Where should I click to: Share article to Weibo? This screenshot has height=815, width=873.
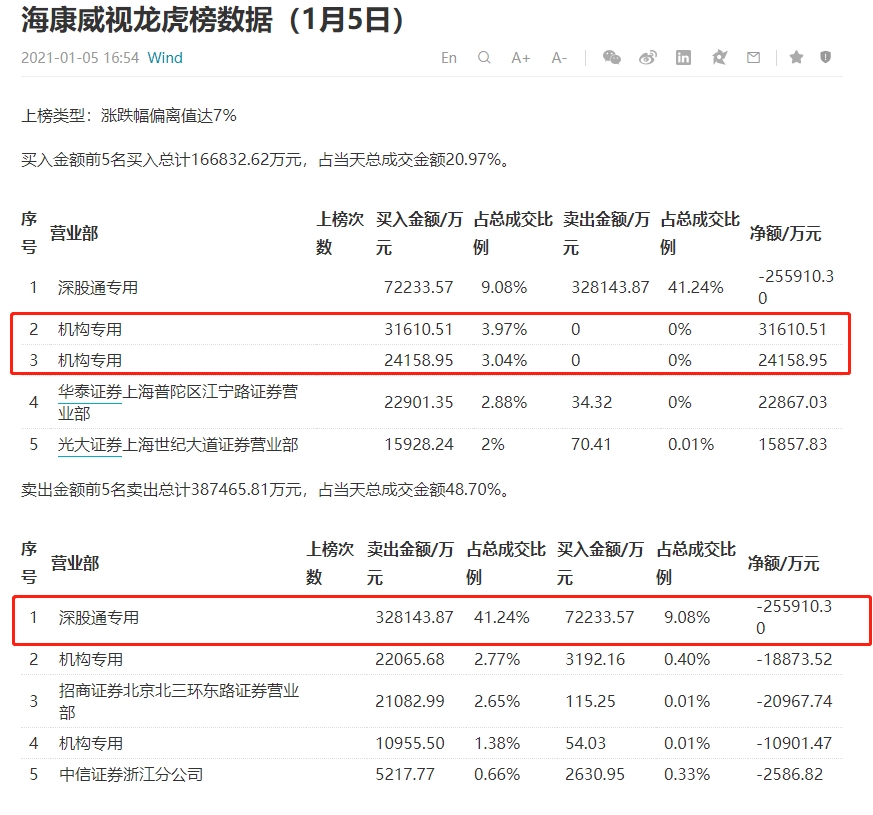click(648, 57)
